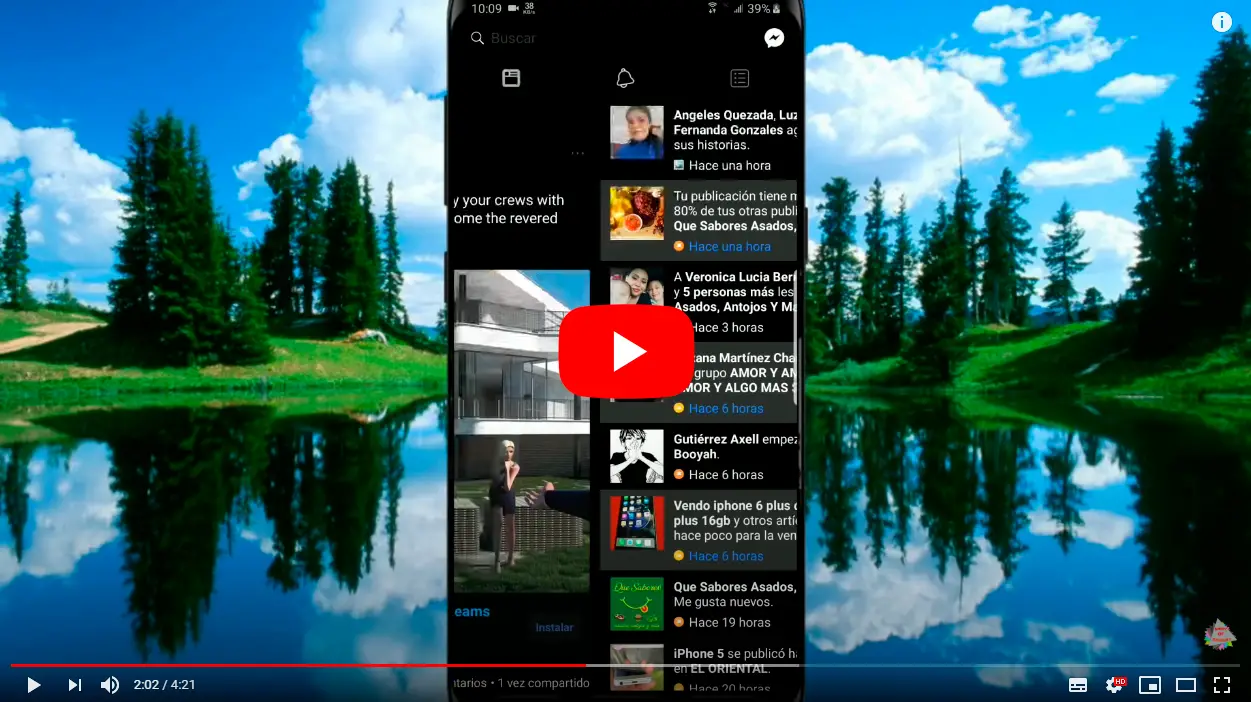1251x702 pixels.
Task: Click the phone Wi-Fi status icon
Action: [x=713, y=8]
